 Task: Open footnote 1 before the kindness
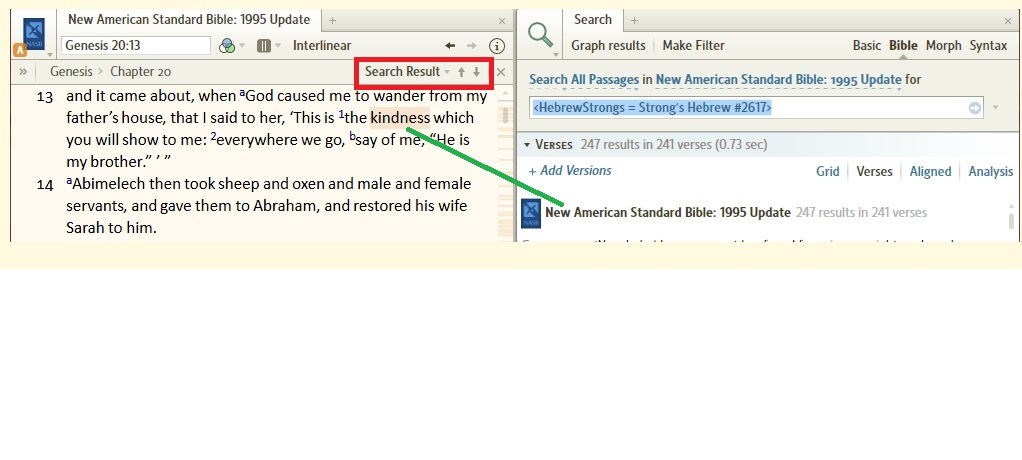[341, 115]
